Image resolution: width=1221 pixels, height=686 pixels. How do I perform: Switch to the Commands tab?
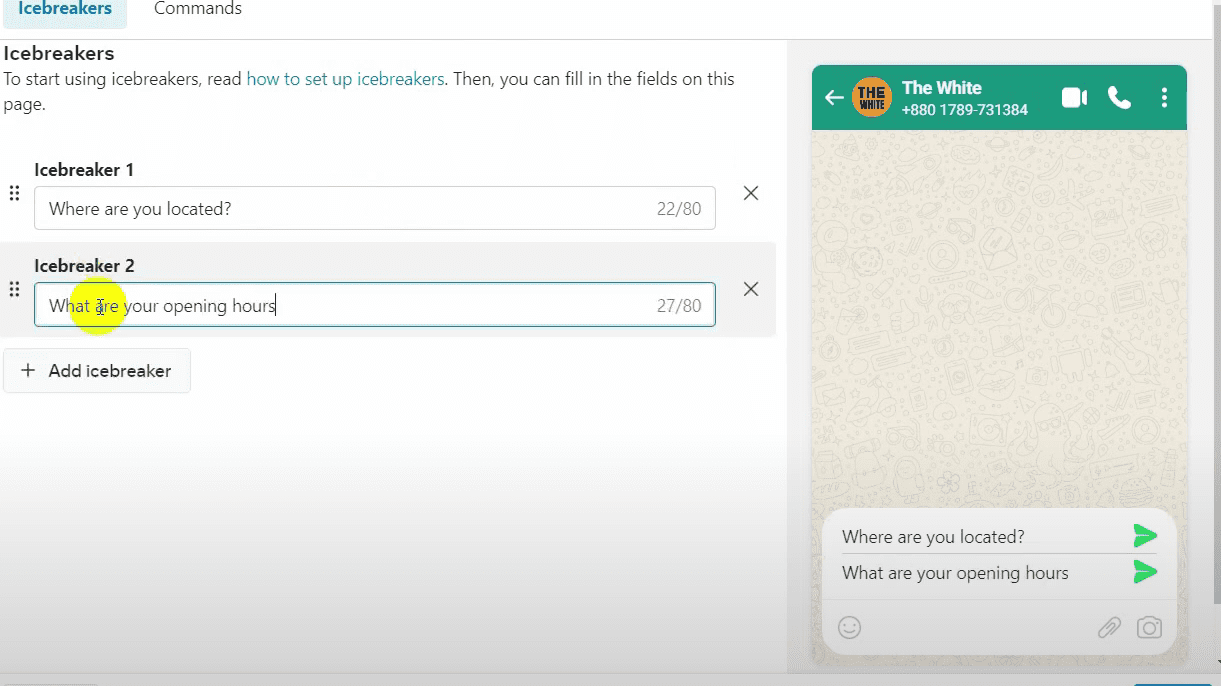click(197, 10)
